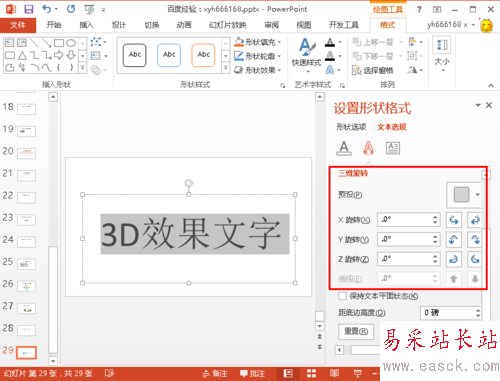Toggle 保持文本平面状态 checkbox
Image resolution: width=500 pixels, height=381 pixels.
342,296
